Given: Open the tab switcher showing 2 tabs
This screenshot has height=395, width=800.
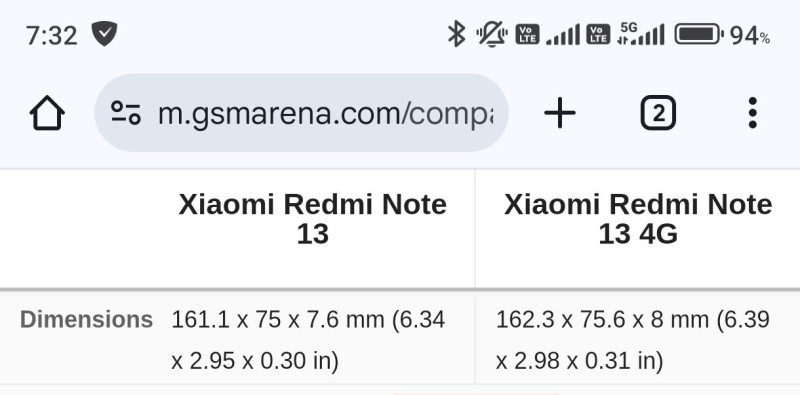Looking at the screenshot, I should coord(658,113).
